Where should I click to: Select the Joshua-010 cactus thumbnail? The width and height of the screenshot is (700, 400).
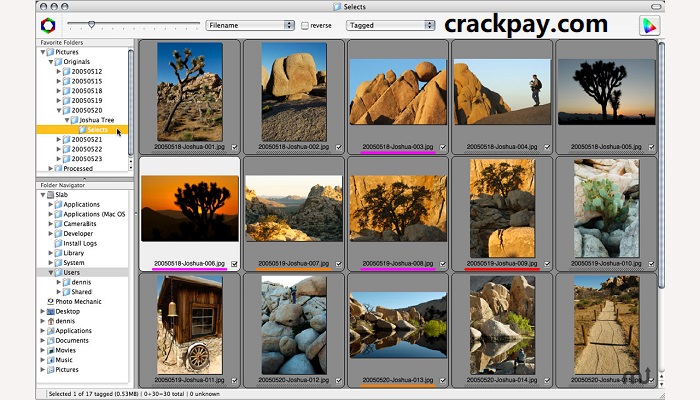[606, 208]
